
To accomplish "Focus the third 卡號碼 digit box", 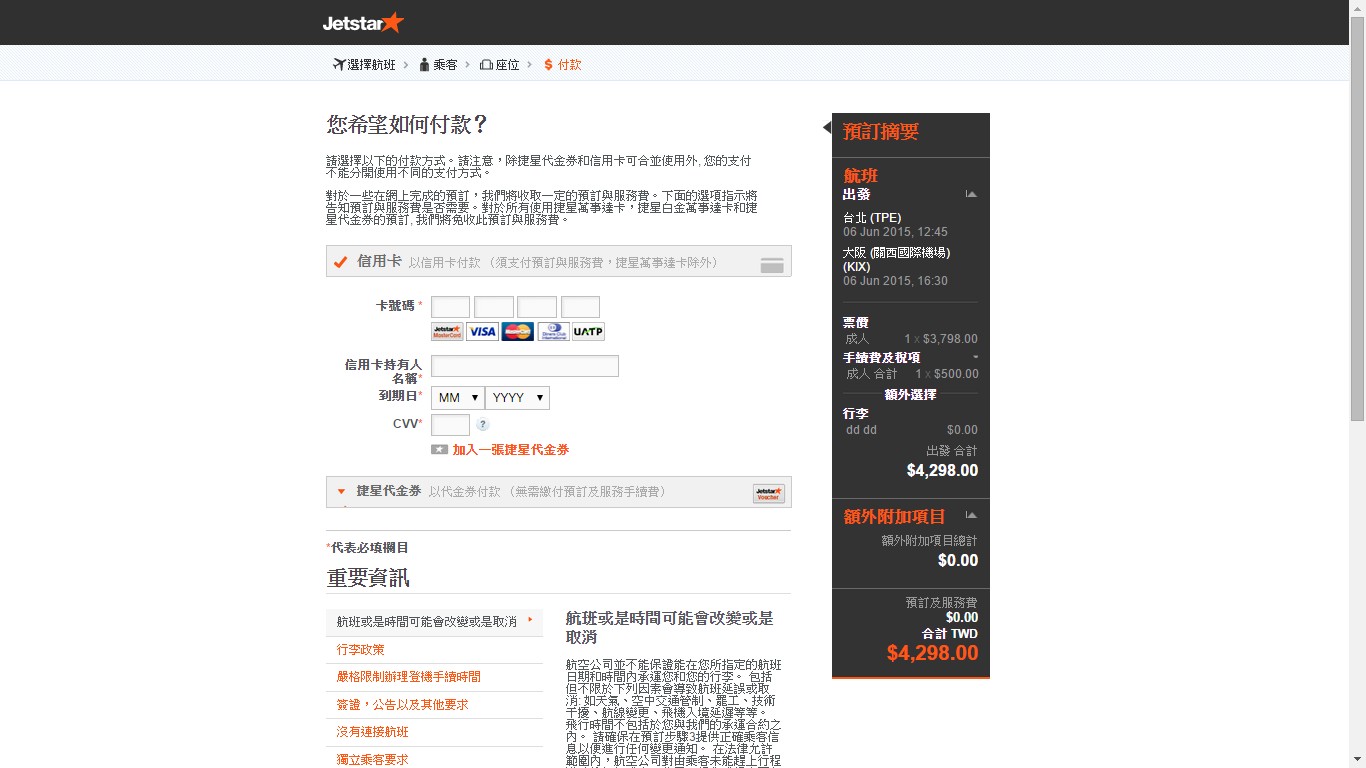I will 537,307.
